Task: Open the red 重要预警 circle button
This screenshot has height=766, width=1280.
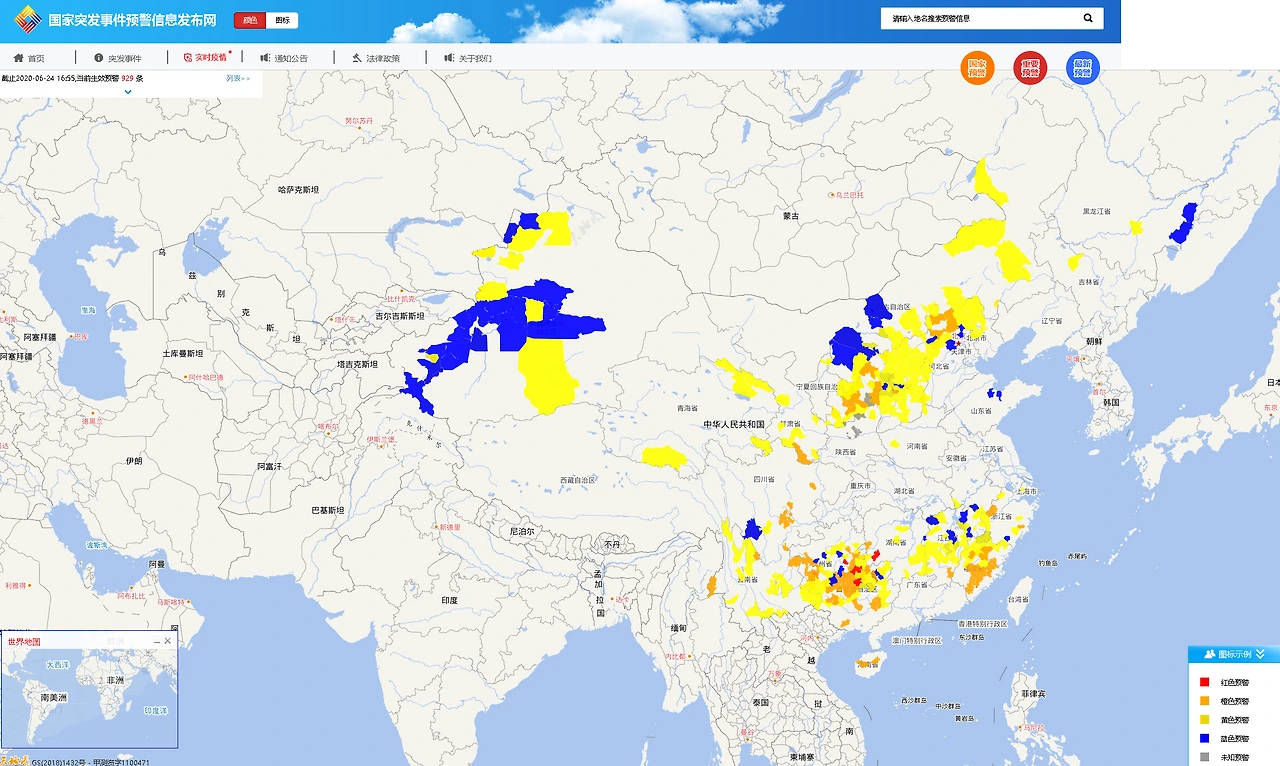Action: click(x=1030, y=68)
